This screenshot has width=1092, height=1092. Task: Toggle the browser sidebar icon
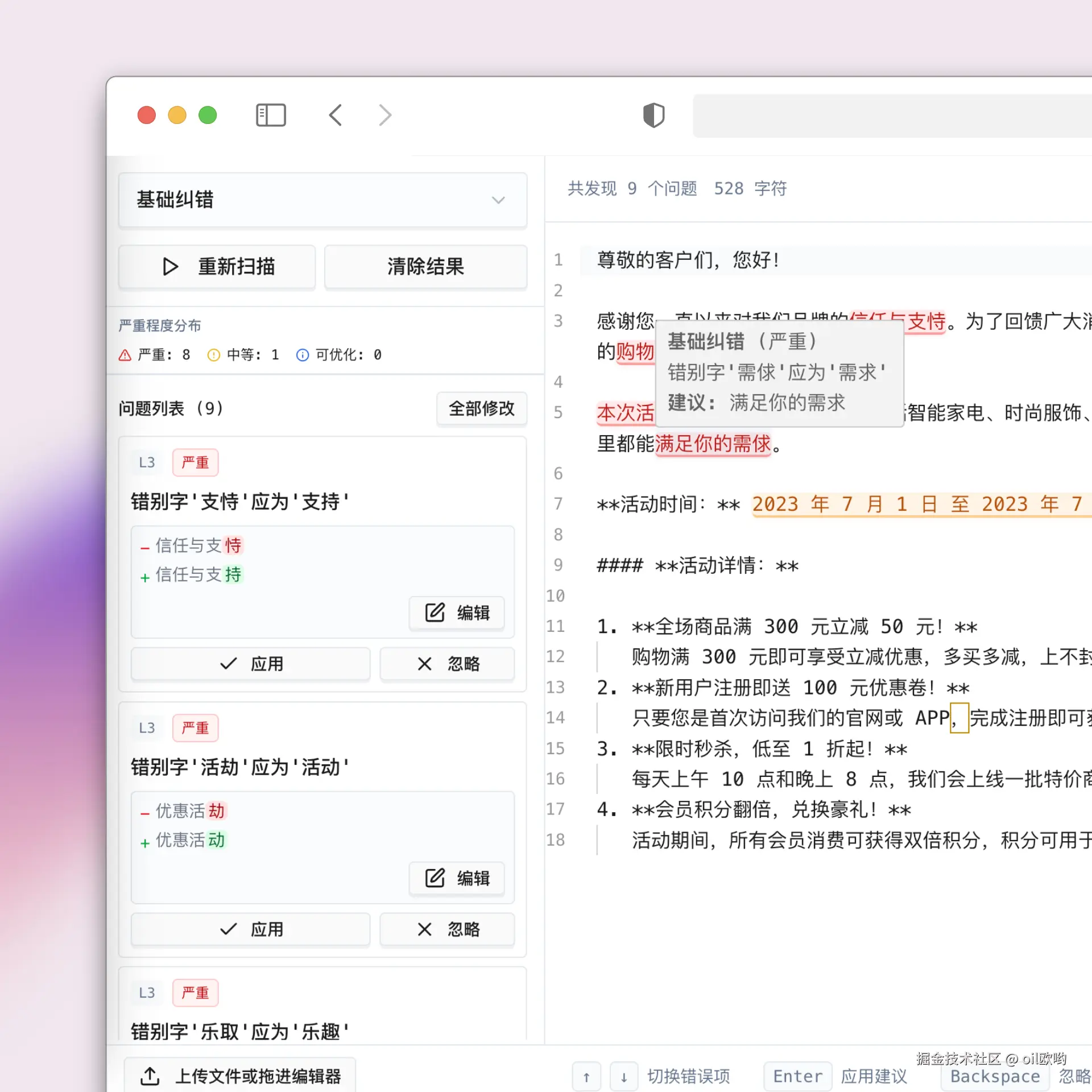click(x=271, y=115)
